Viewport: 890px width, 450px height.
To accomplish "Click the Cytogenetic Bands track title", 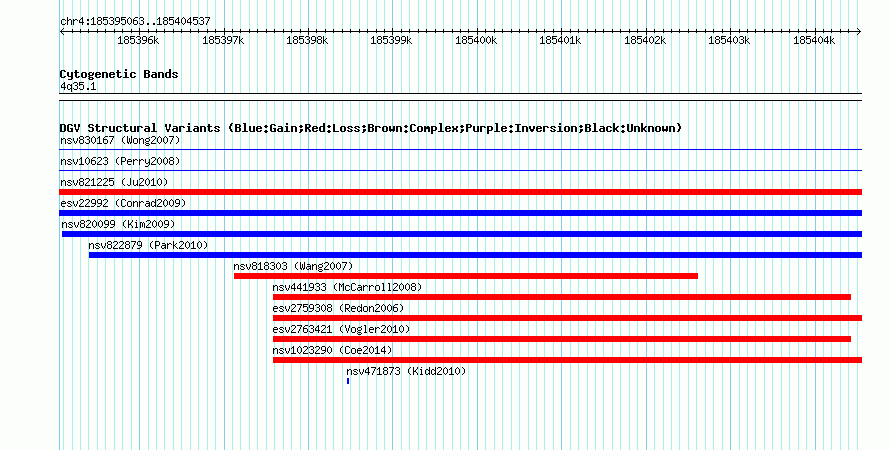I will (x=119, y=74).
